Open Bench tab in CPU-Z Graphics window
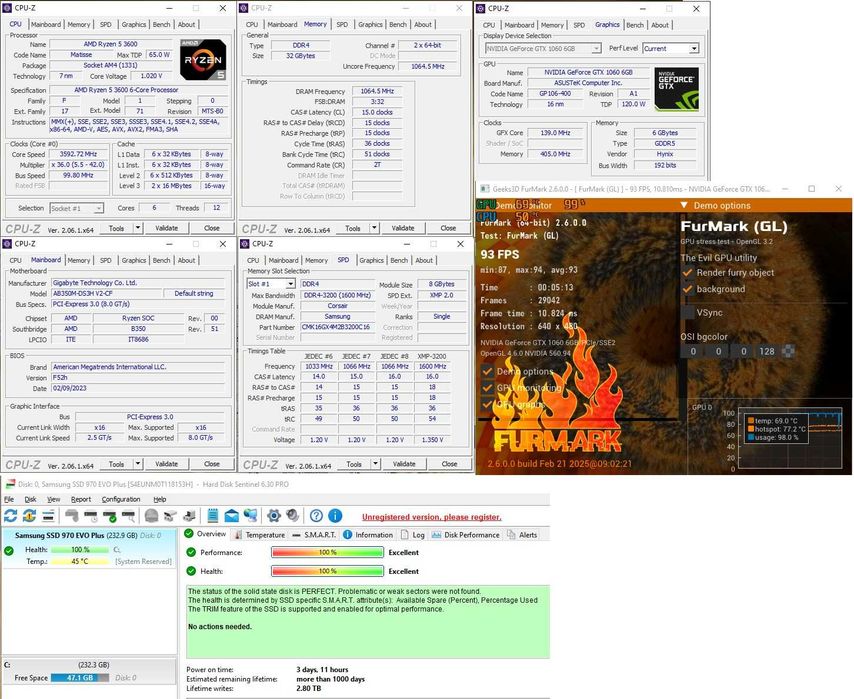 [x=635, y=25]
